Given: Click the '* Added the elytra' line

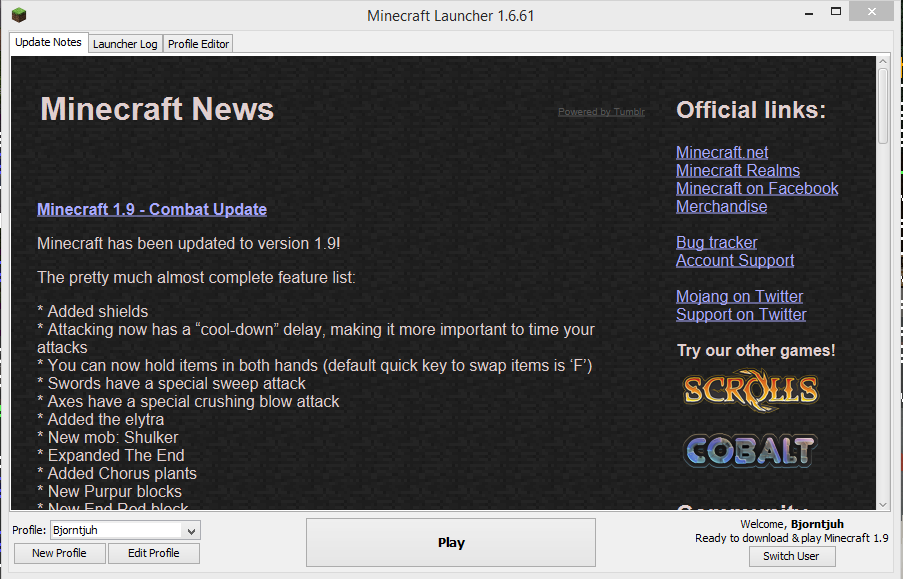Looking at the screenshot, I should click(x=101, y=419).
